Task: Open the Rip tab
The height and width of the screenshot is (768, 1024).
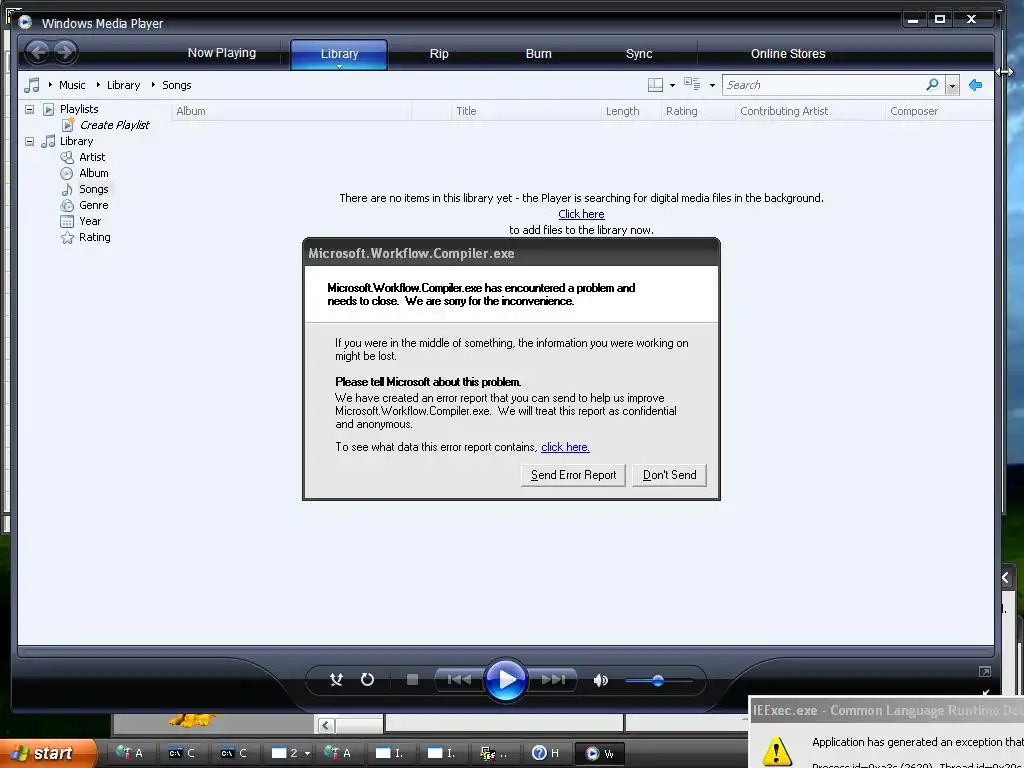Action: [x=439, y=54]
